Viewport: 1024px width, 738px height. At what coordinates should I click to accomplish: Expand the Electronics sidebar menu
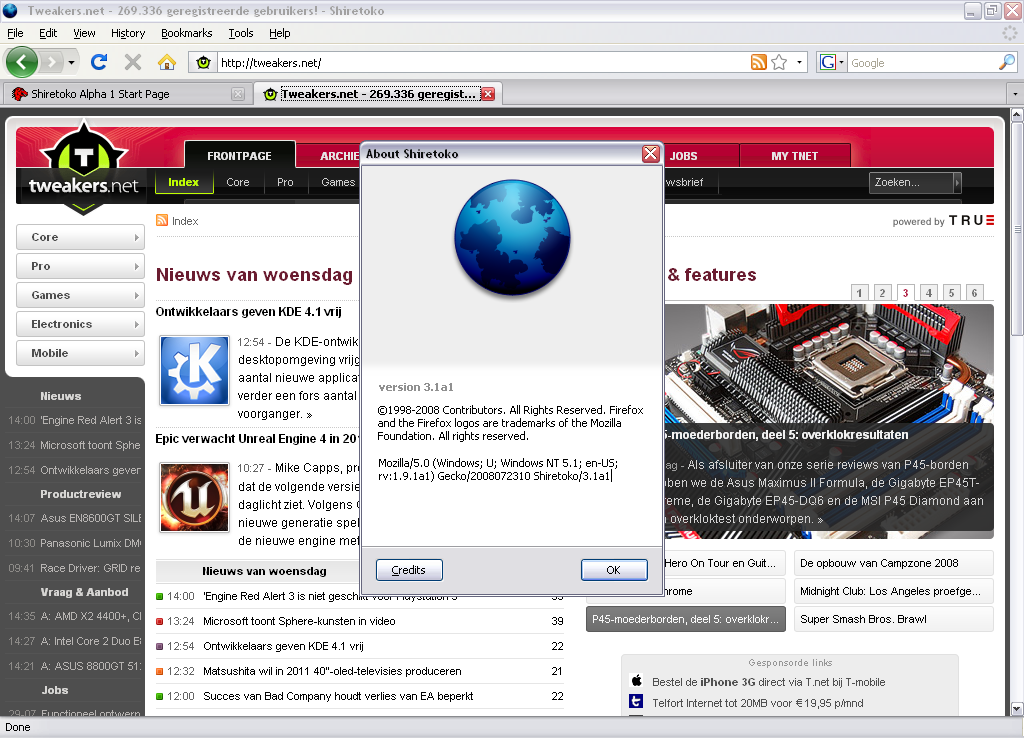point(80,324)
